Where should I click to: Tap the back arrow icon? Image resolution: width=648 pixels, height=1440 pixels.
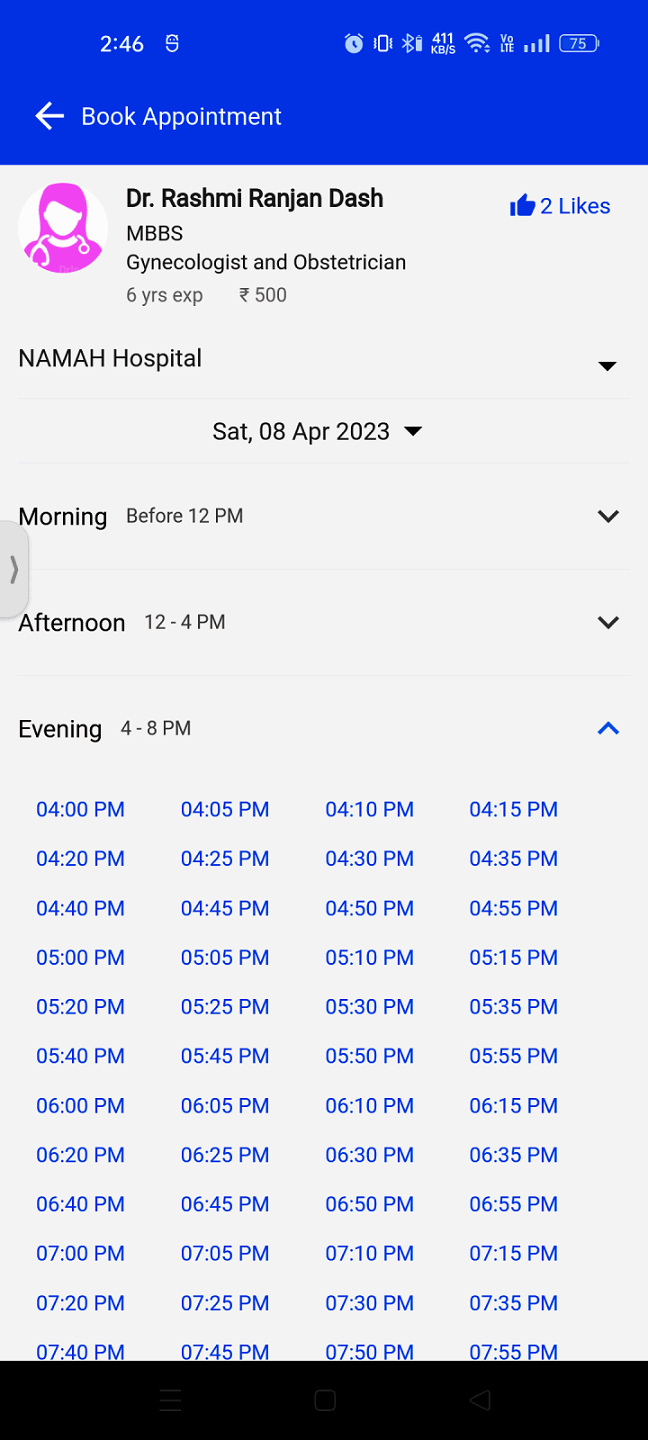tap(49, 116)
